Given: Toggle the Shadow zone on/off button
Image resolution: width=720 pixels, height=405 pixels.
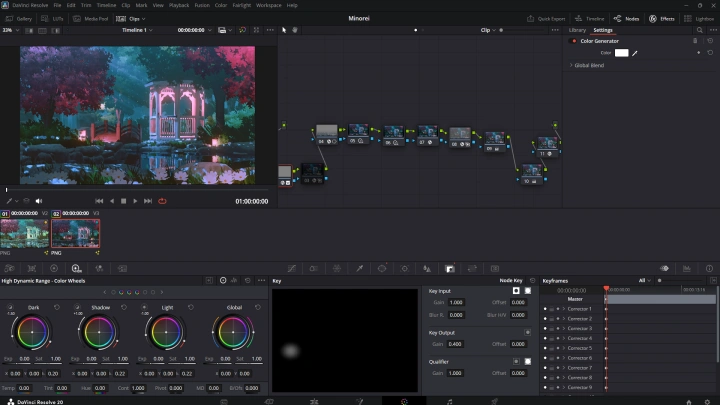Looking at the screenshot, I should (x=77, y=307).
